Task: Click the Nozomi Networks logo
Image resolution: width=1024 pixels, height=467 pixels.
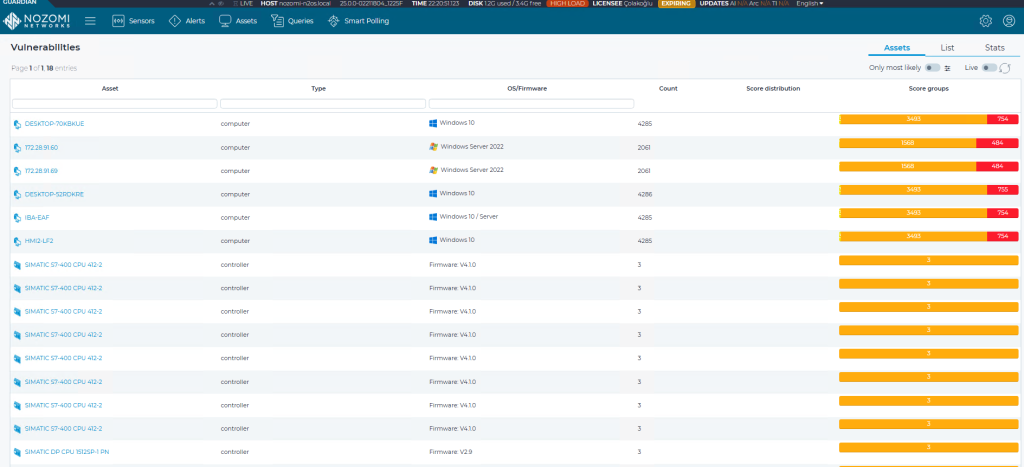Action: 36,21
